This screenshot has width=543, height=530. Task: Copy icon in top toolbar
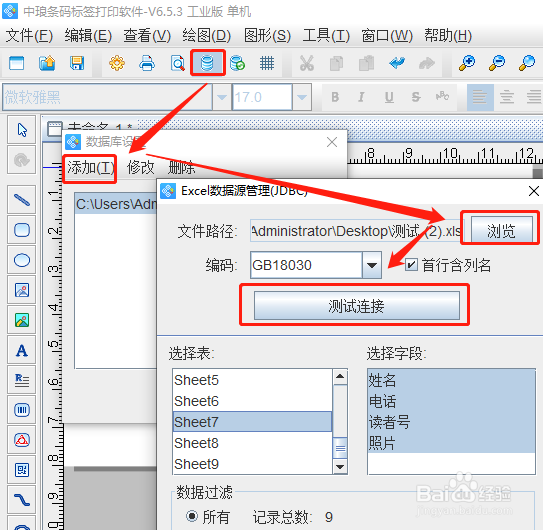(336, 63)
